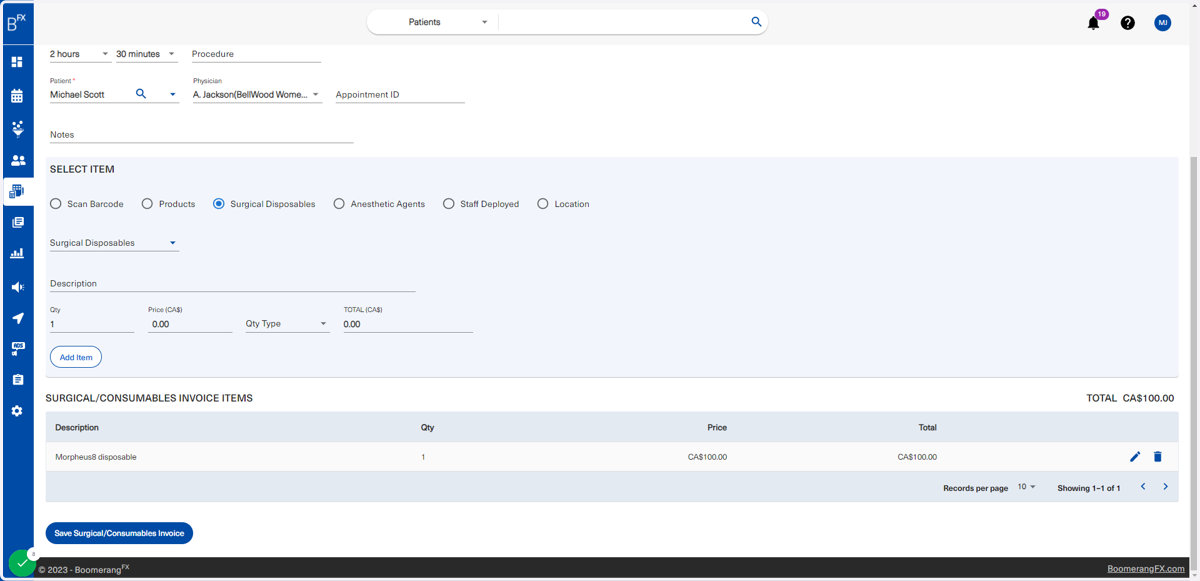
Task: Open the Surgical Disposables item dropdown
Action: [x=114, y=243]
